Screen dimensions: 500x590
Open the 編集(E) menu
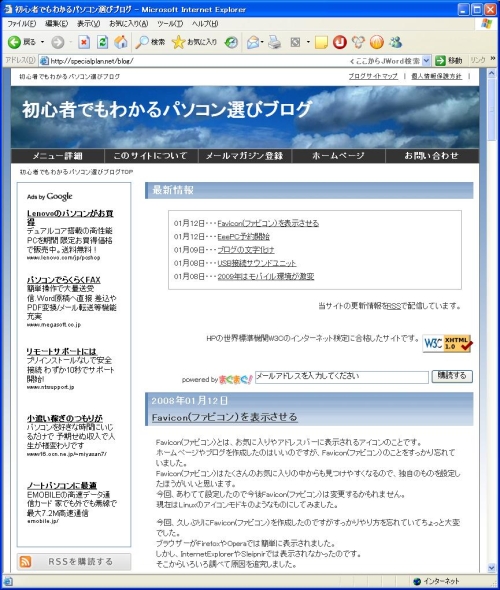[x=56, y=24]
